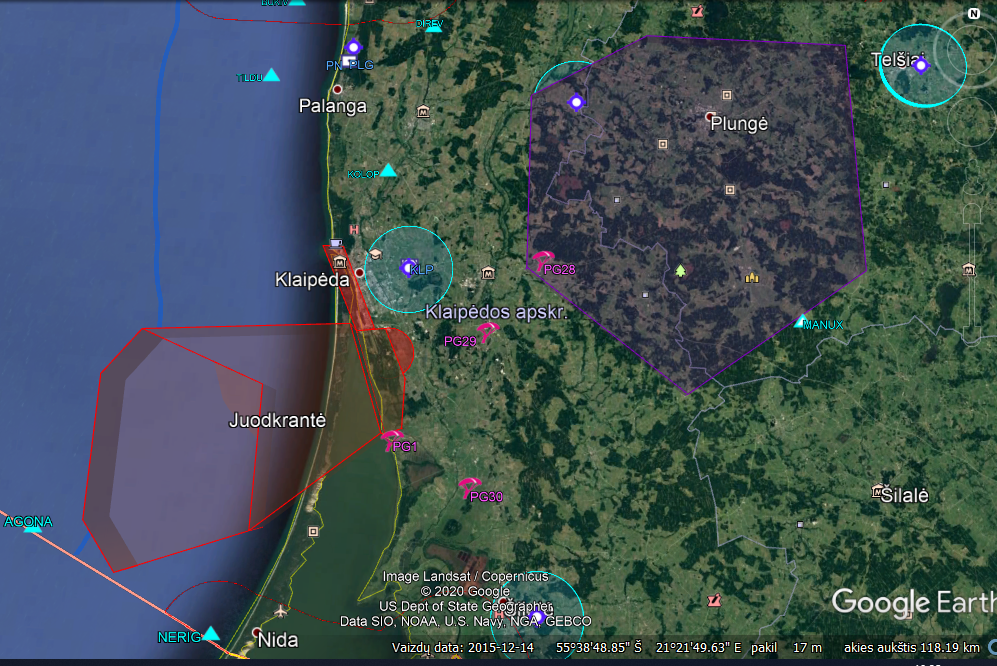Viewport: 997px width, 666px height.
Task: Click the Plungė town label
Action: point(739,123)
